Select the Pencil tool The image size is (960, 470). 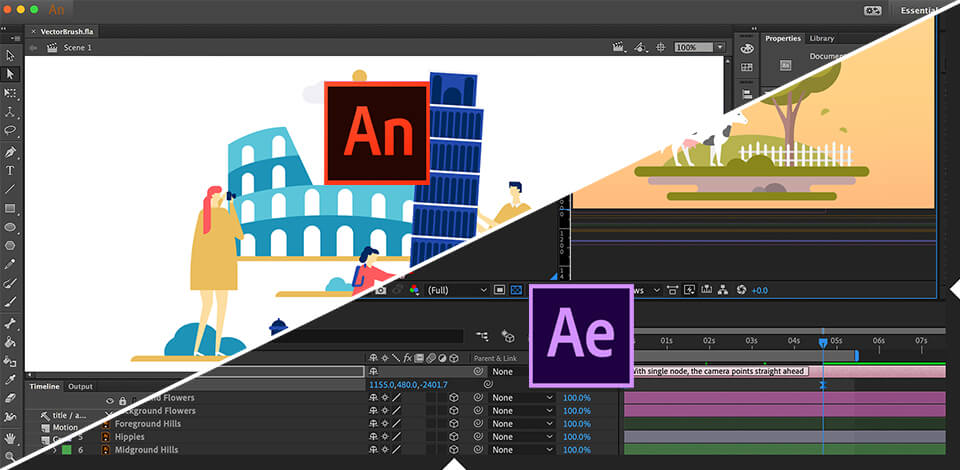[x=10, y=264]
